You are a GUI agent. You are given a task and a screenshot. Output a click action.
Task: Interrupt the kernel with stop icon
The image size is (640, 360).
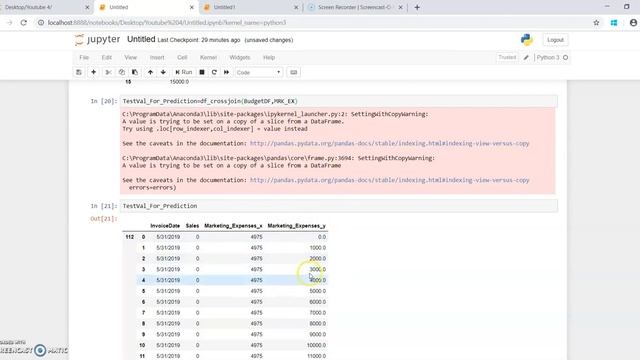point(202,72)
